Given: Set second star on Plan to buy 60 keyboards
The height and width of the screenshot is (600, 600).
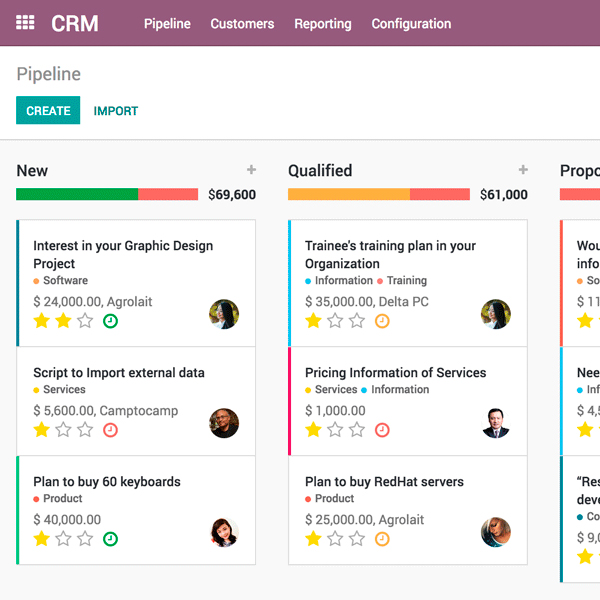Looking at the screenshot, I should click(x=63, y=539).
